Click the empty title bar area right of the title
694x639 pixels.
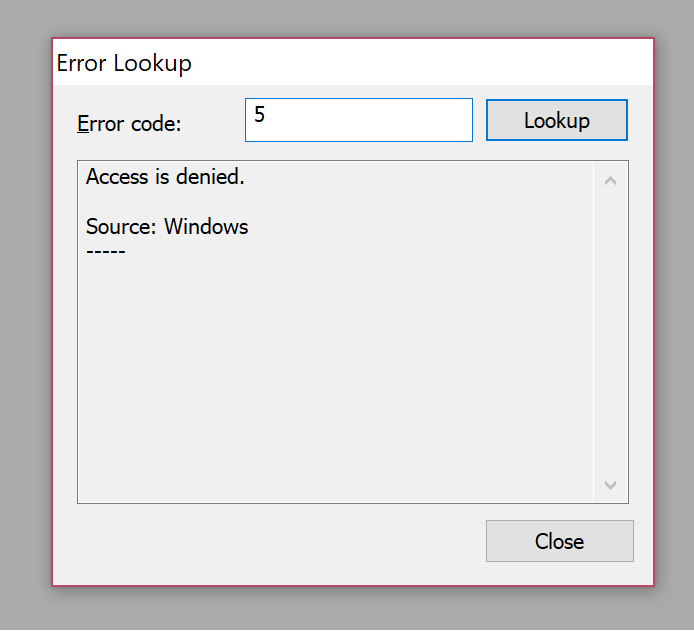coord(420,63)
